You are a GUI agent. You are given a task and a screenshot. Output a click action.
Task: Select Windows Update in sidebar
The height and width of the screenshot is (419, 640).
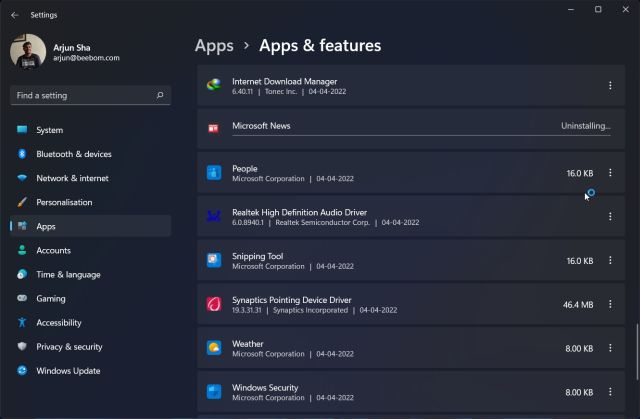68,371
